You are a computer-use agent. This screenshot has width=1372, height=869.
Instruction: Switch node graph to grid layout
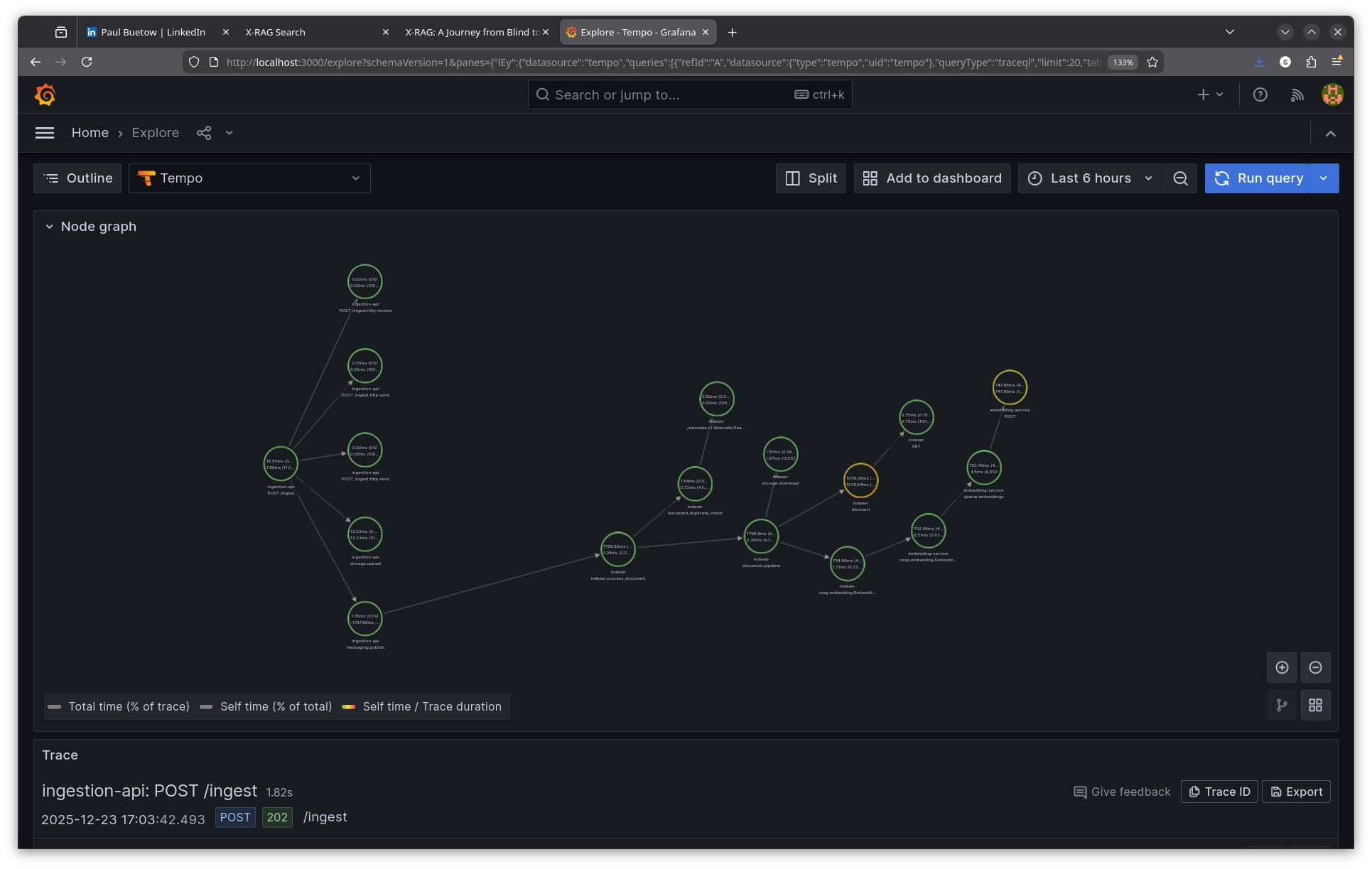(1315, 705)
